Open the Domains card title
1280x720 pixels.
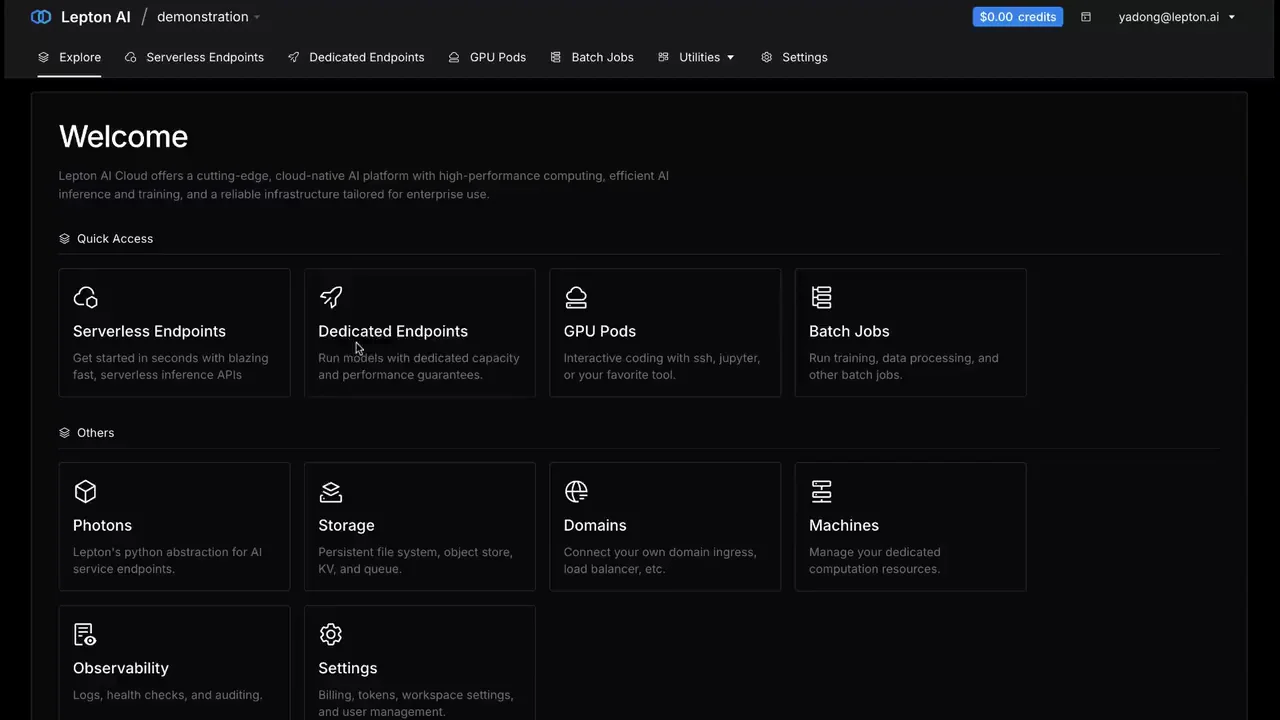coord(595,525)
